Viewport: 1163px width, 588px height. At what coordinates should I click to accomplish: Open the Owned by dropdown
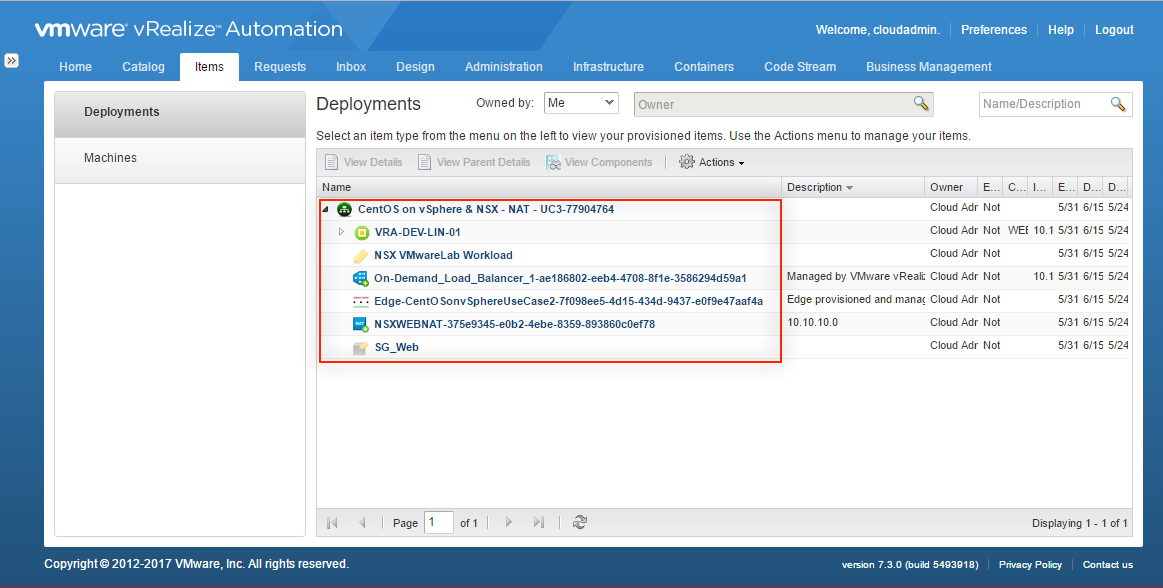pos(581,103)
